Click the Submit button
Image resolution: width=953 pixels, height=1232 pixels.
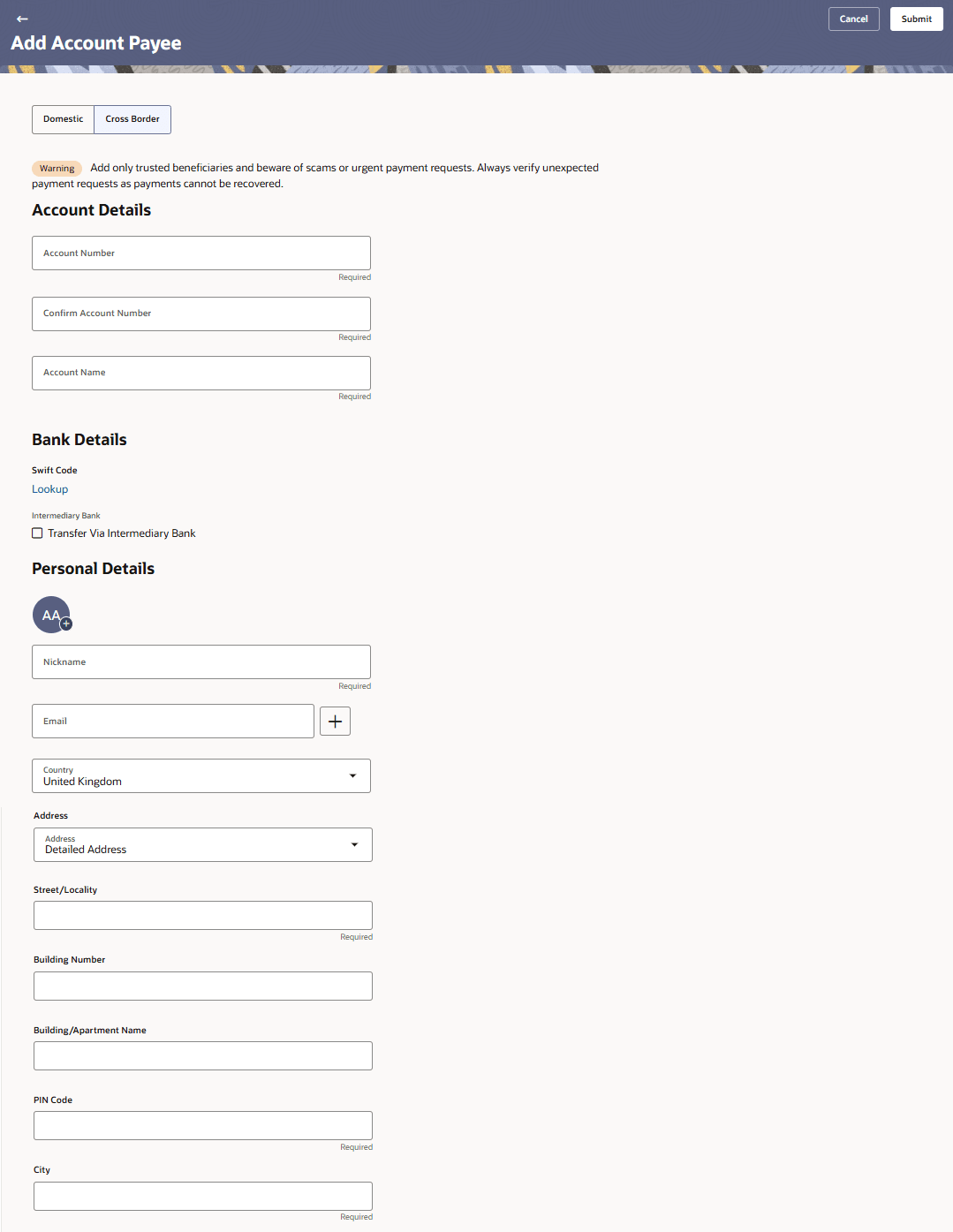pos(916,19)
